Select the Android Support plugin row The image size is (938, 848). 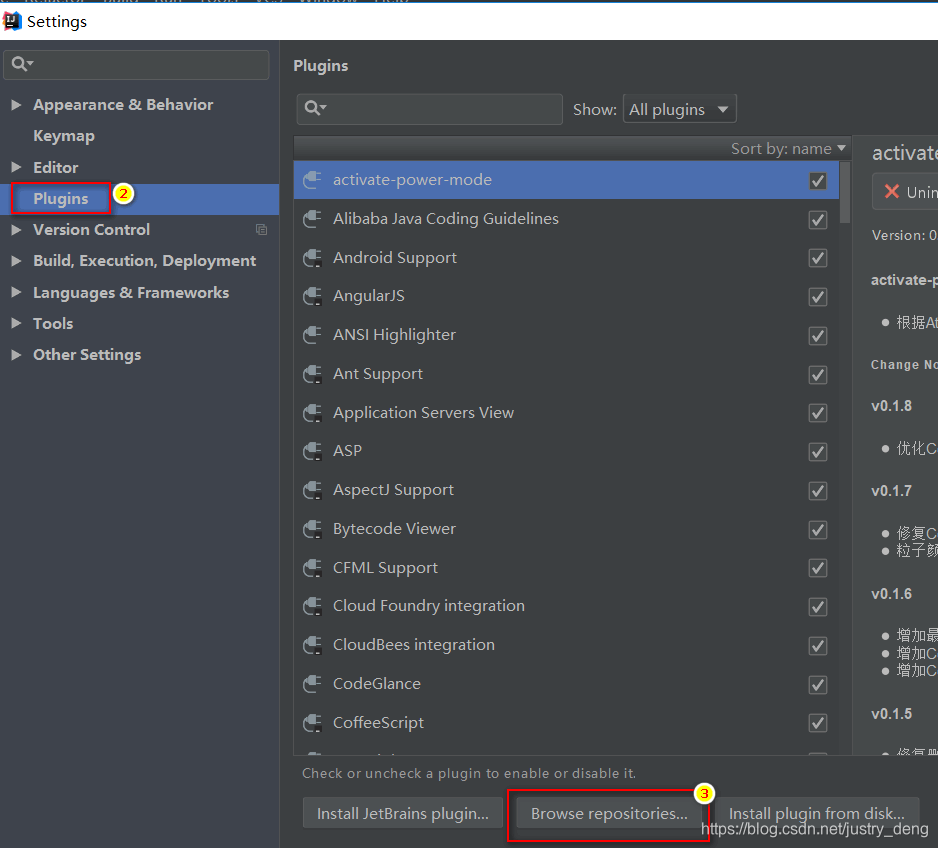tap(566, 258)
